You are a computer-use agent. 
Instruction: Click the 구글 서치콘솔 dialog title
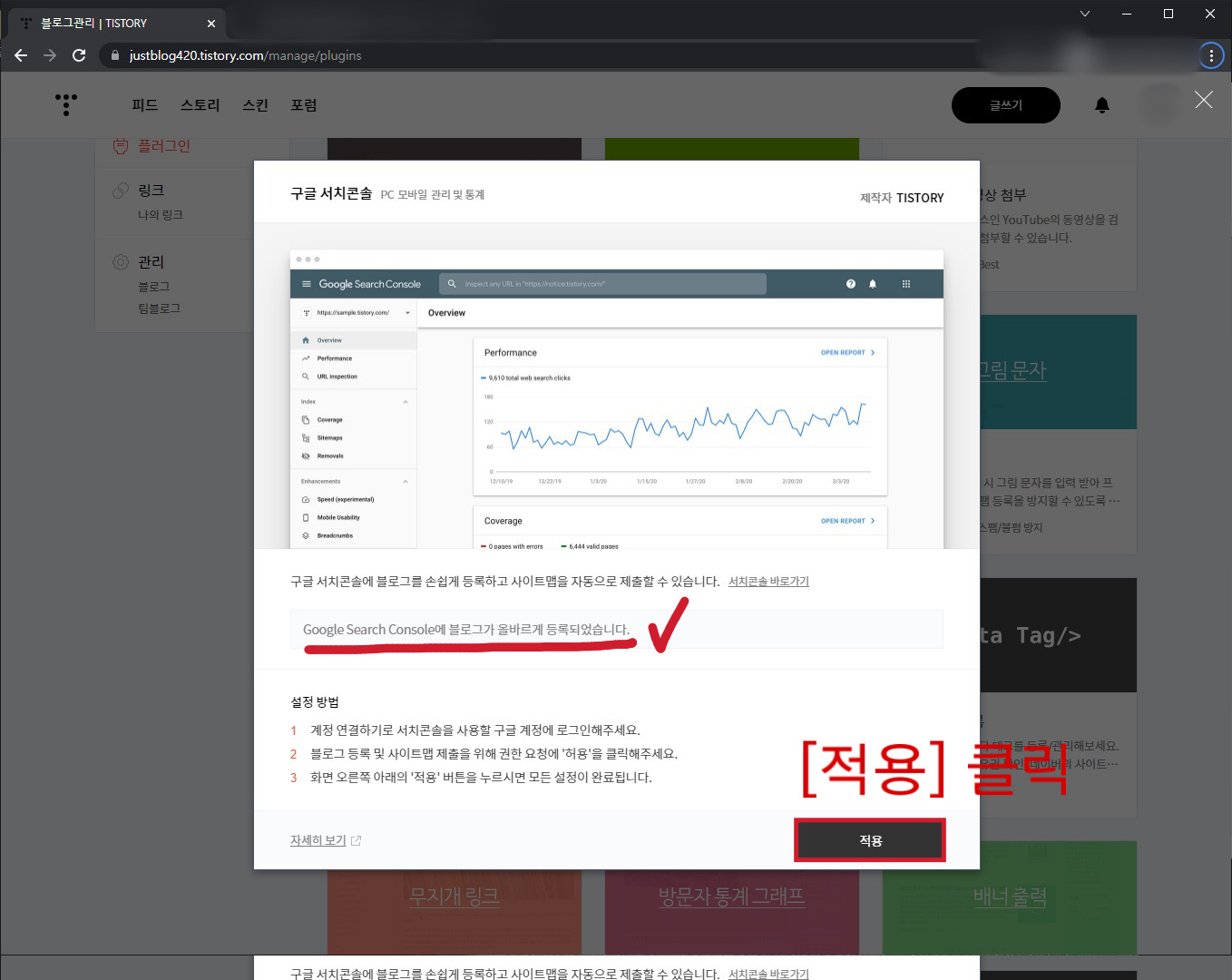pos(331,193)
